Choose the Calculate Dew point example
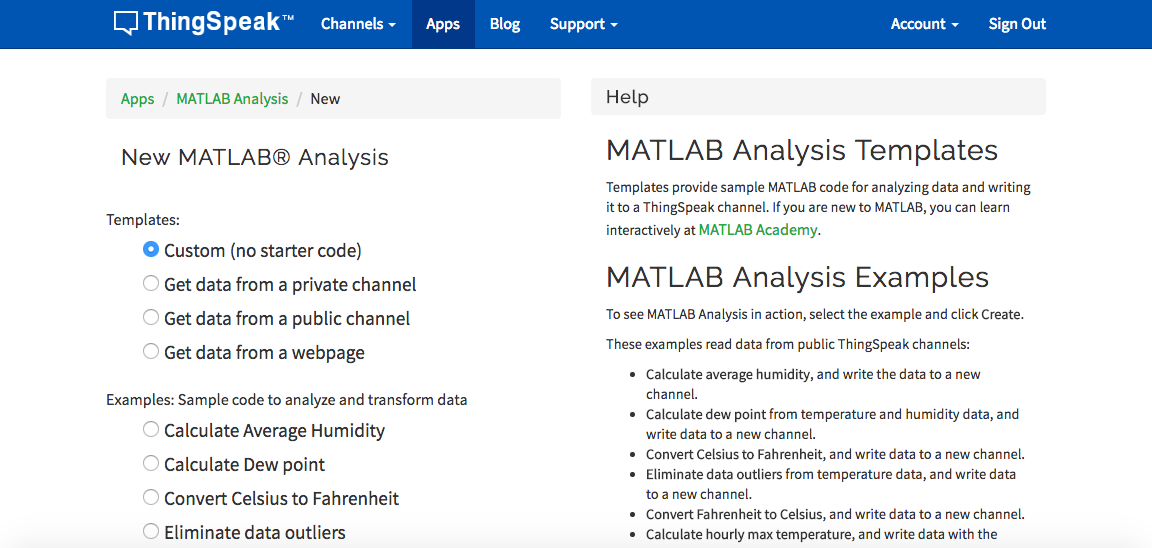 (151, 464)
